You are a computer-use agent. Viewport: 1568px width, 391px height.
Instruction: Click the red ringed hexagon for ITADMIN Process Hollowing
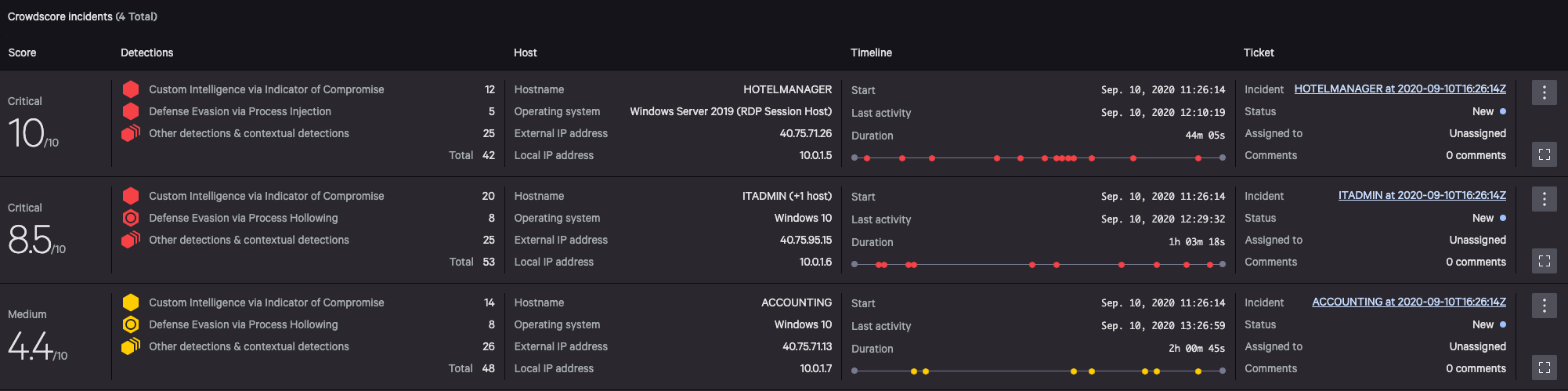tap(131, 218)
